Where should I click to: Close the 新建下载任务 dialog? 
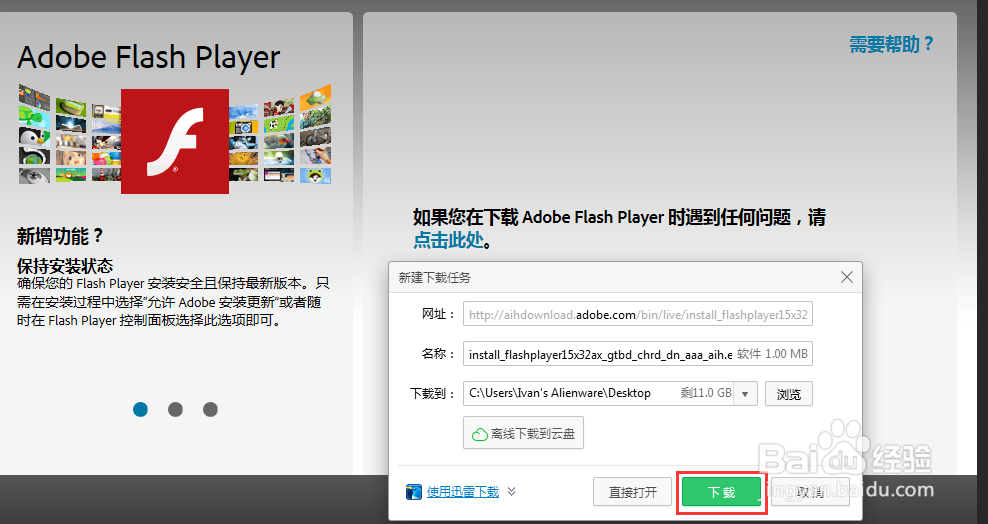847,277
